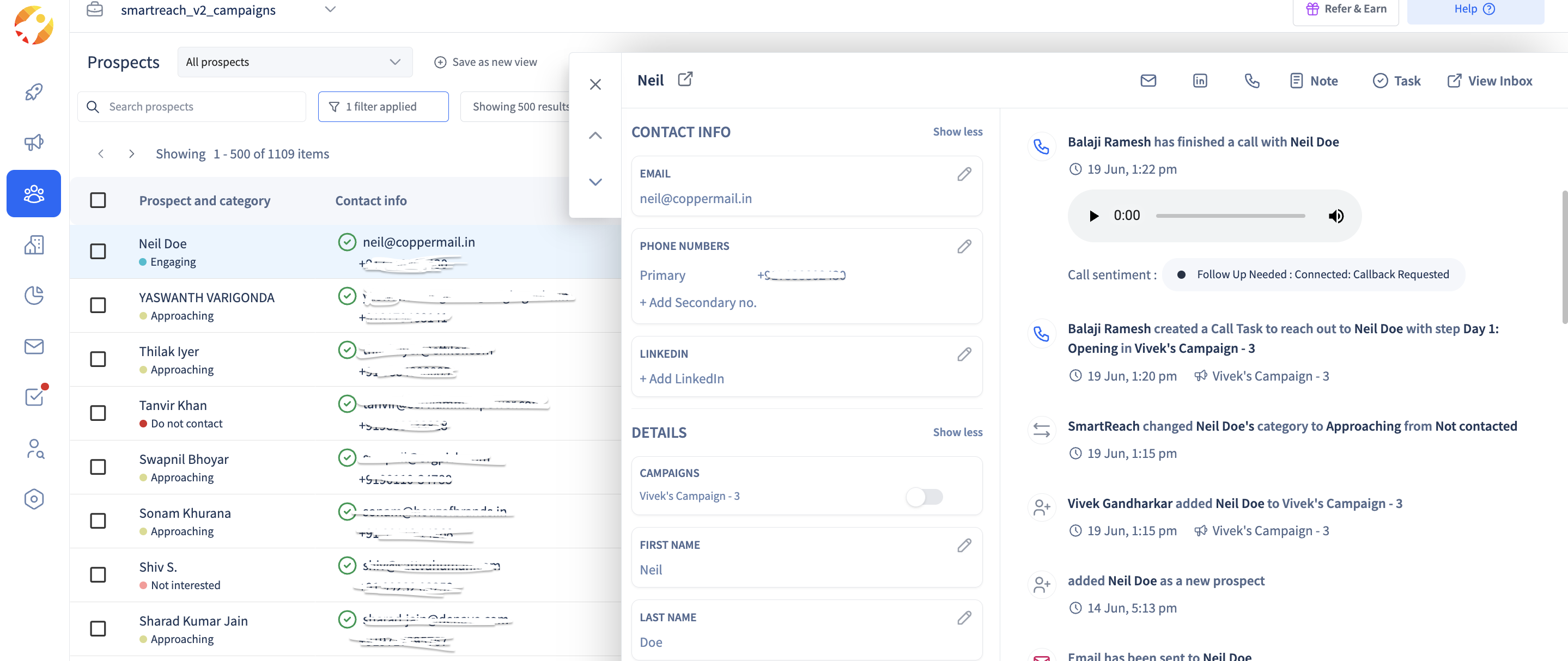The width and height of the screenshot is (1568, 661).
Task: Check the Thilak Iyer row checkbox
Action: click(x=98, y=359)
